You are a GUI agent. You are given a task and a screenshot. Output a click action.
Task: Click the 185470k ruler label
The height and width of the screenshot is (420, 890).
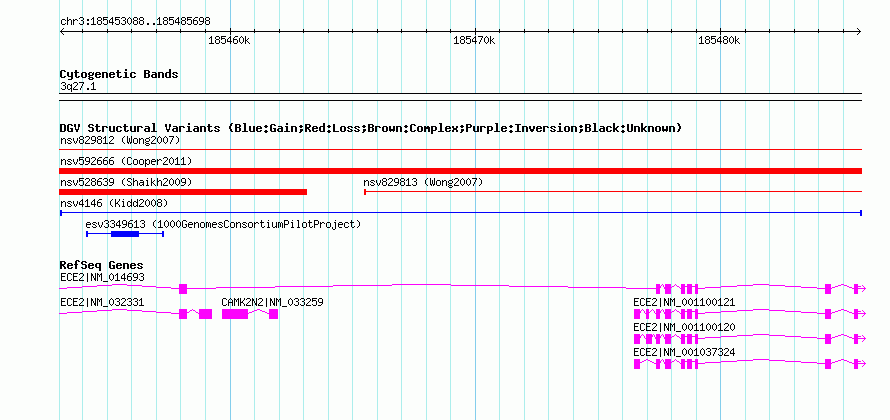pos(474,40)
